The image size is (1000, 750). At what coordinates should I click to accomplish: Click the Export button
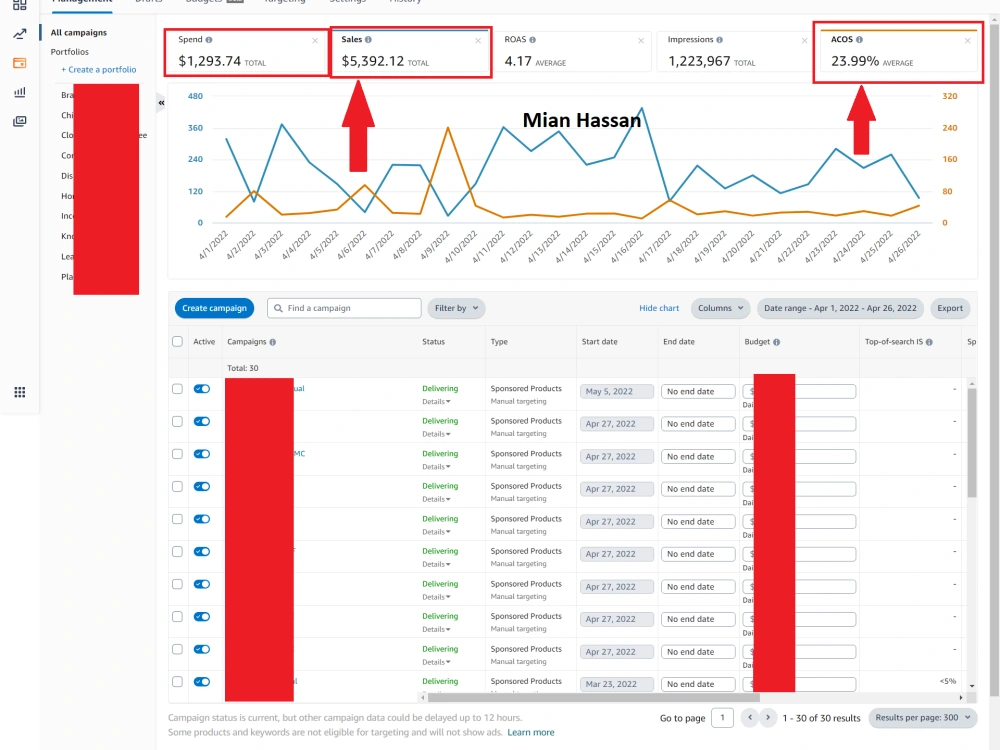coord(950,308)
